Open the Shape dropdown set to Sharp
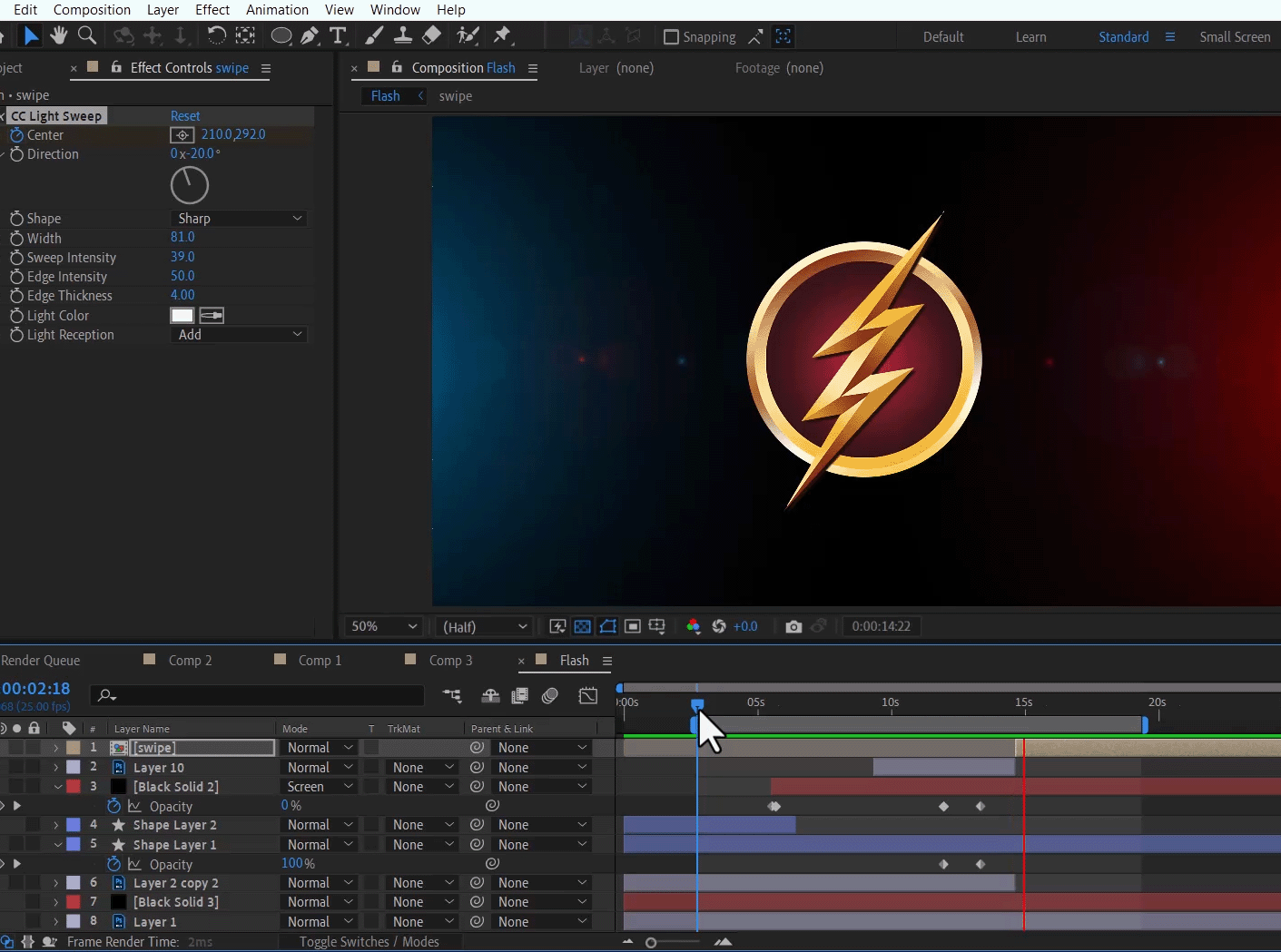 238,218
